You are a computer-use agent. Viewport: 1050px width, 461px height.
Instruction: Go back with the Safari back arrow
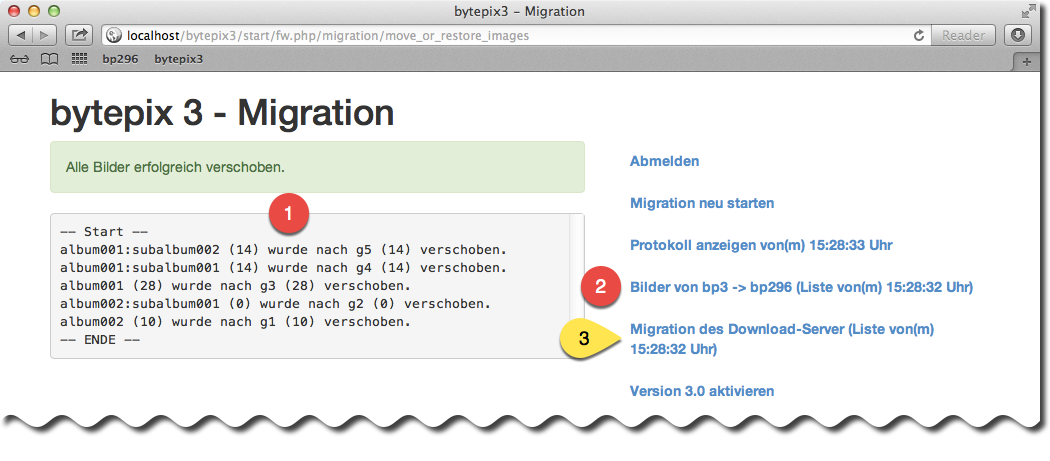point(21,35)
